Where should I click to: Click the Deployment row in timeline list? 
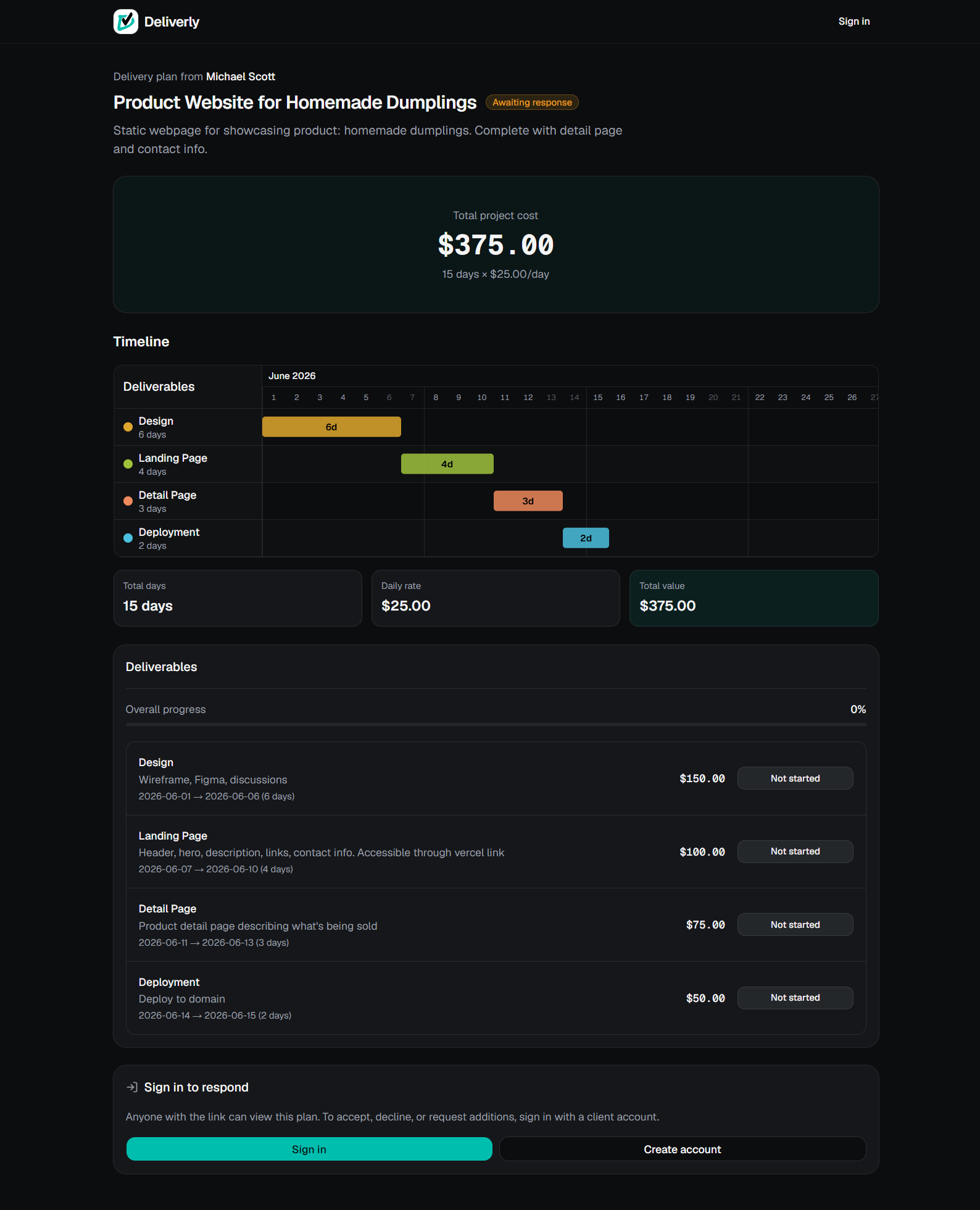(x=188, y=538)
